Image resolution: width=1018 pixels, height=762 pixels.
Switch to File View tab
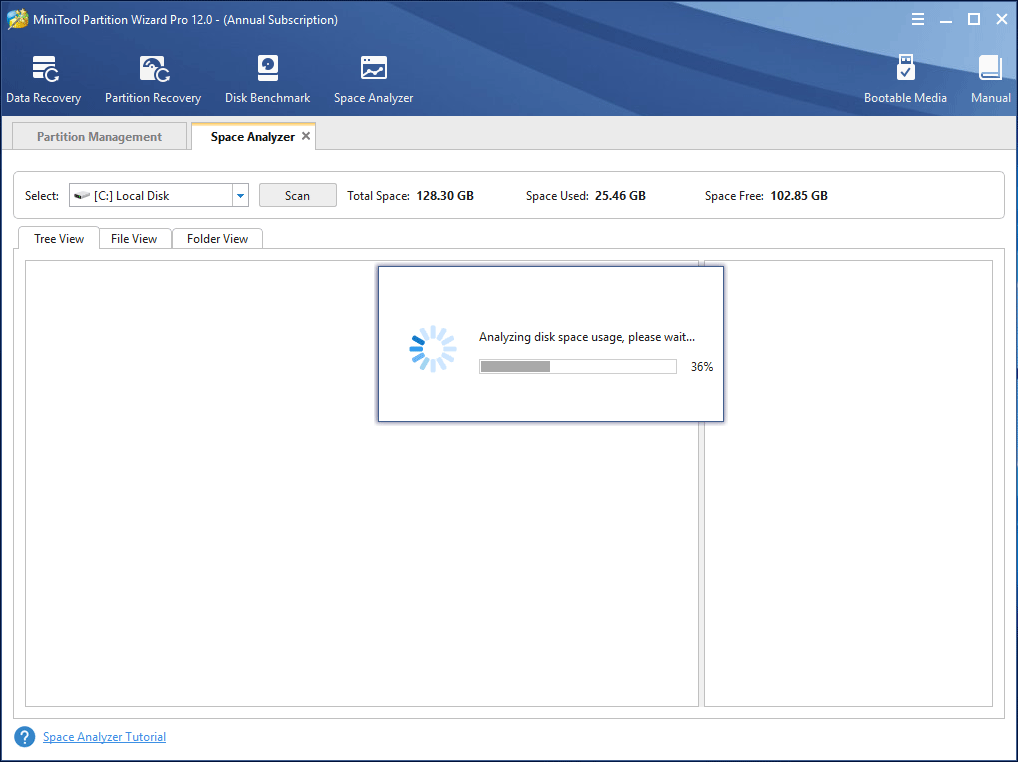(x=134, y=238)
